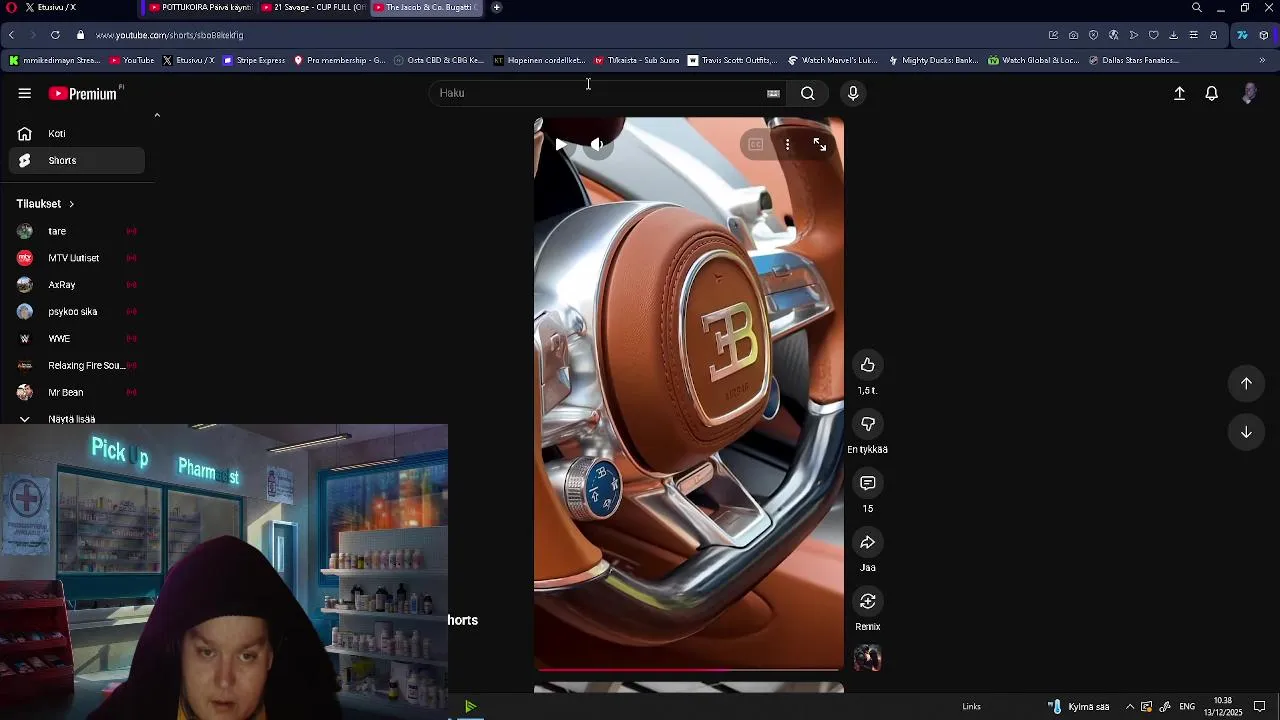The width and height of the screenshot is (1280, 720).
Task: Like the Short with thumbs up
Action: pyautogui.click(x=868, y=365)
